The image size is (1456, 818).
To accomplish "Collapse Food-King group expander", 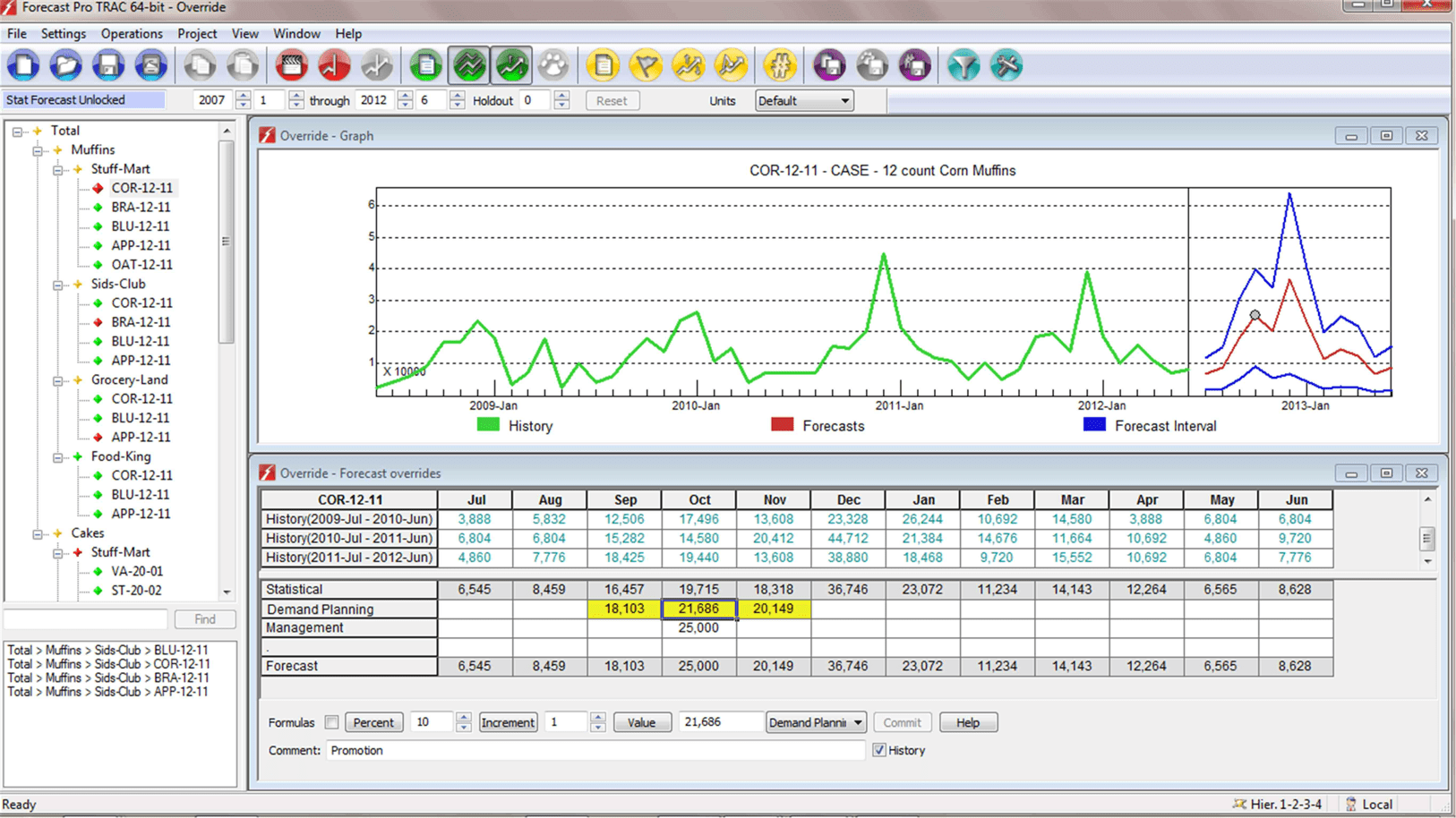I will (x=57, y=457).
